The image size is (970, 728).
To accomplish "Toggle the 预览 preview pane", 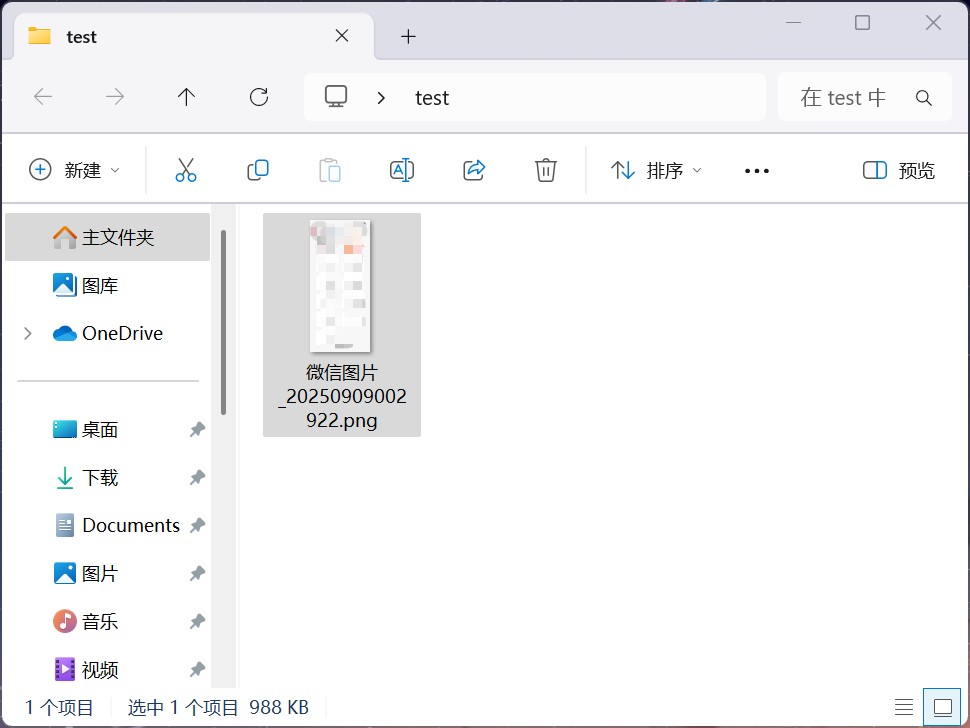I will [898, 170].
